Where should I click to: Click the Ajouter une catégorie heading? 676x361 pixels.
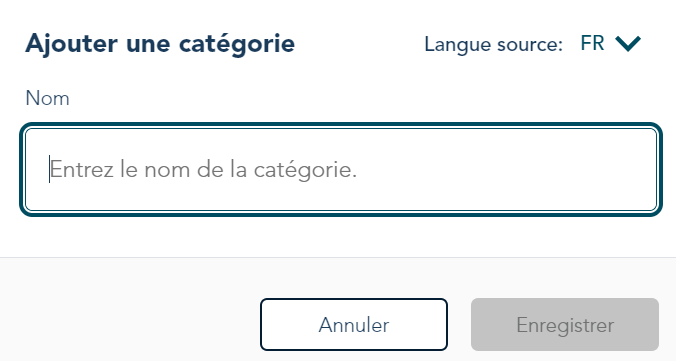tap(160, 44)
